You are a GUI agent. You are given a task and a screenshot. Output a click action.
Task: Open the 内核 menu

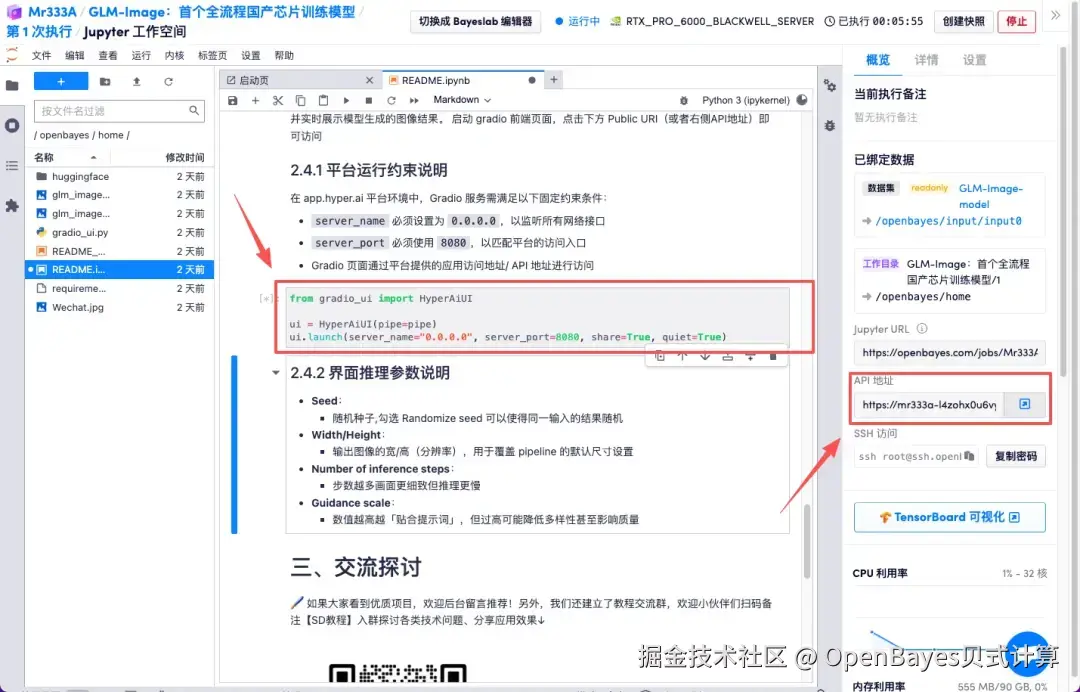(x=174, y=55)
